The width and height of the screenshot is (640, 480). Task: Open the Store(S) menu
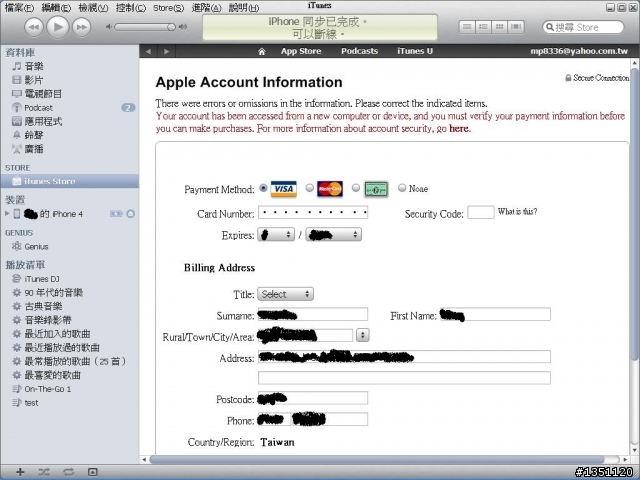pyautogui.click(x=169, y=8)
